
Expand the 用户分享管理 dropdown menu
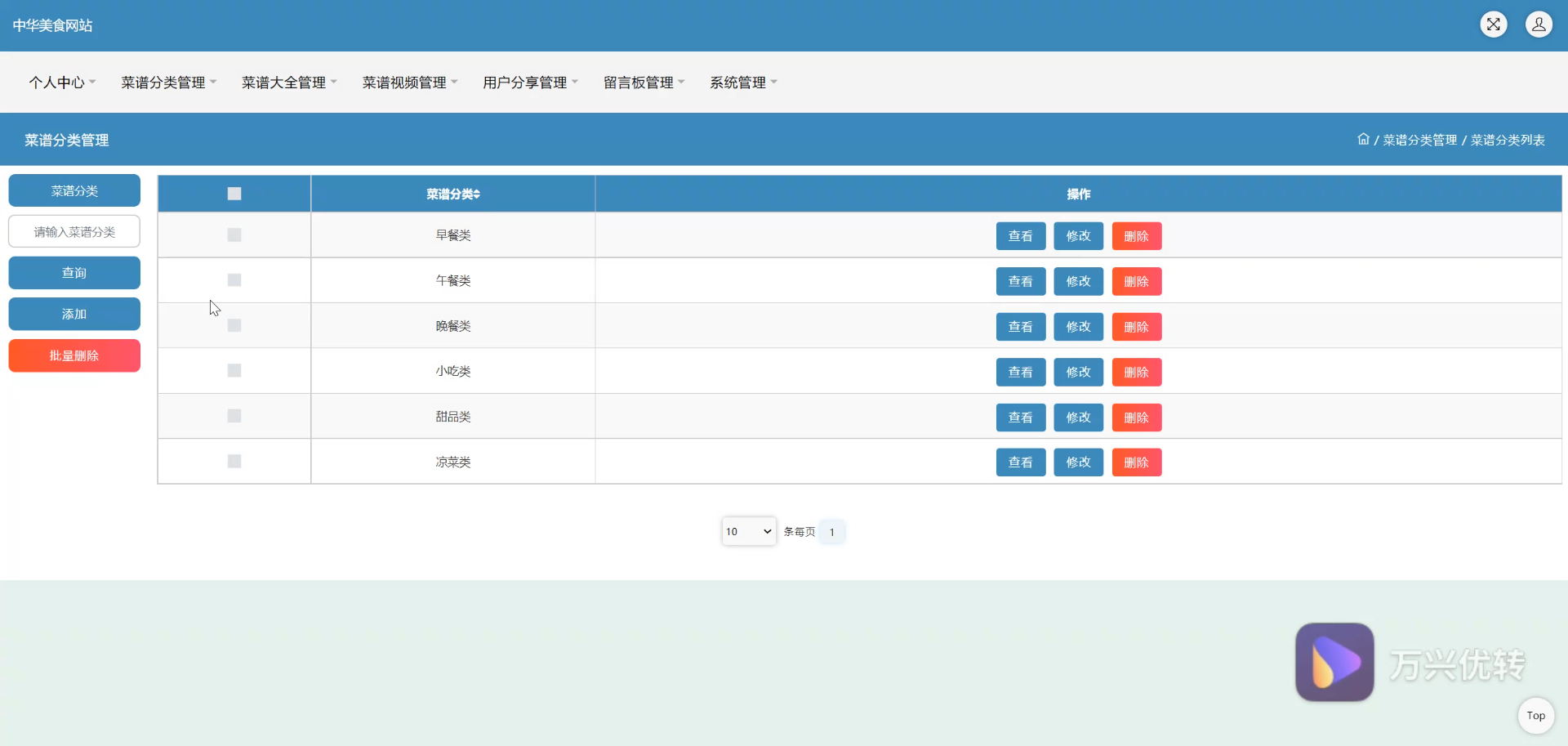click(x=531, y=83)
